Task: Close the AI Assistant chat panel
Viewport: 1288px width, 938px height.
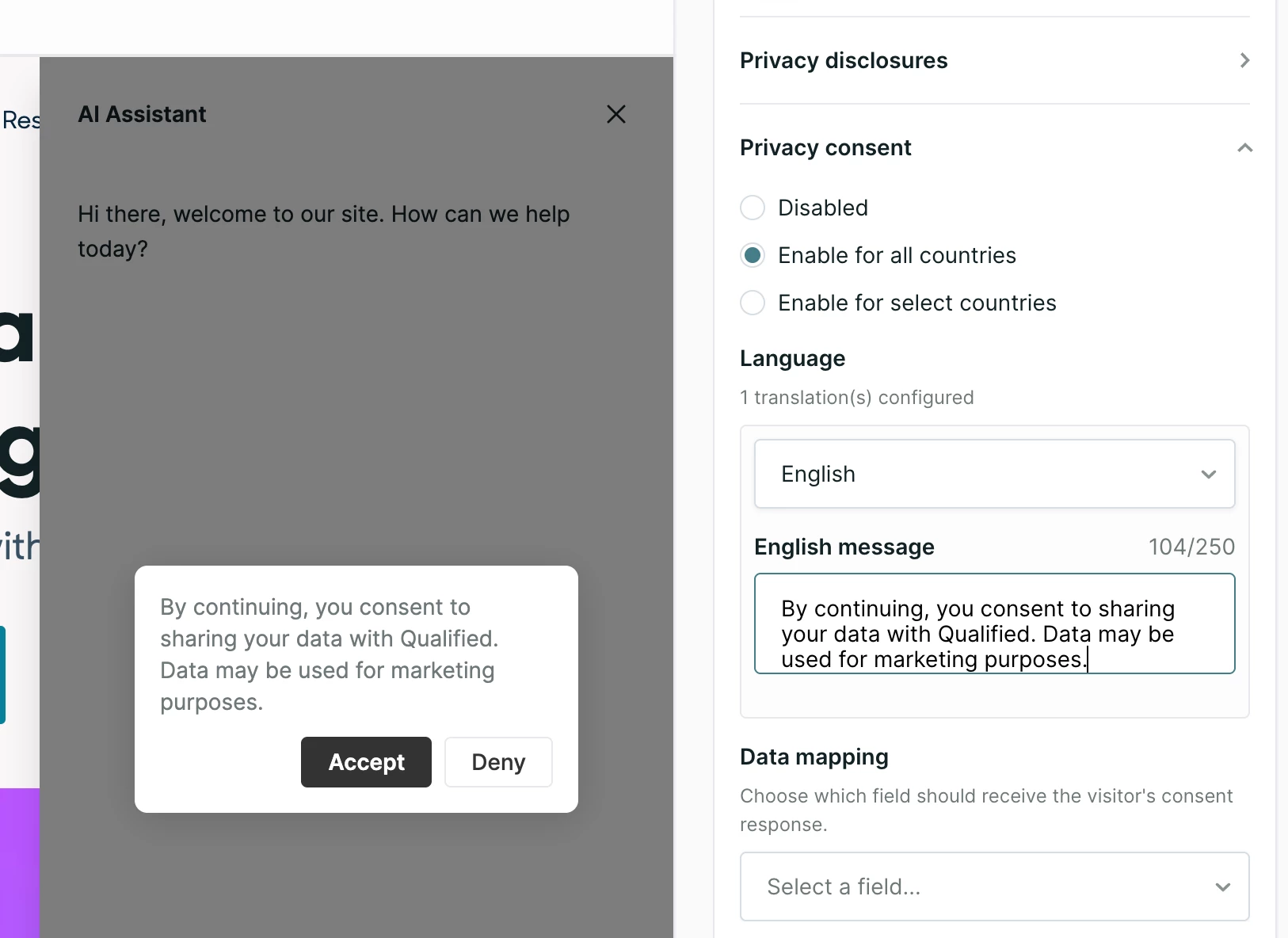Action: pyautogui.click(x=616, y=114)
